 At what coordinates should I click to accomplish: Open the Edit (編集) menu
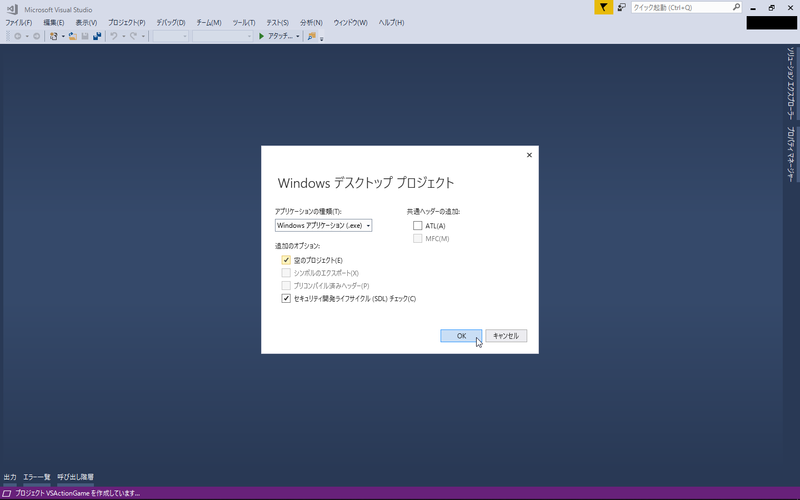click(x=54, y=22)
